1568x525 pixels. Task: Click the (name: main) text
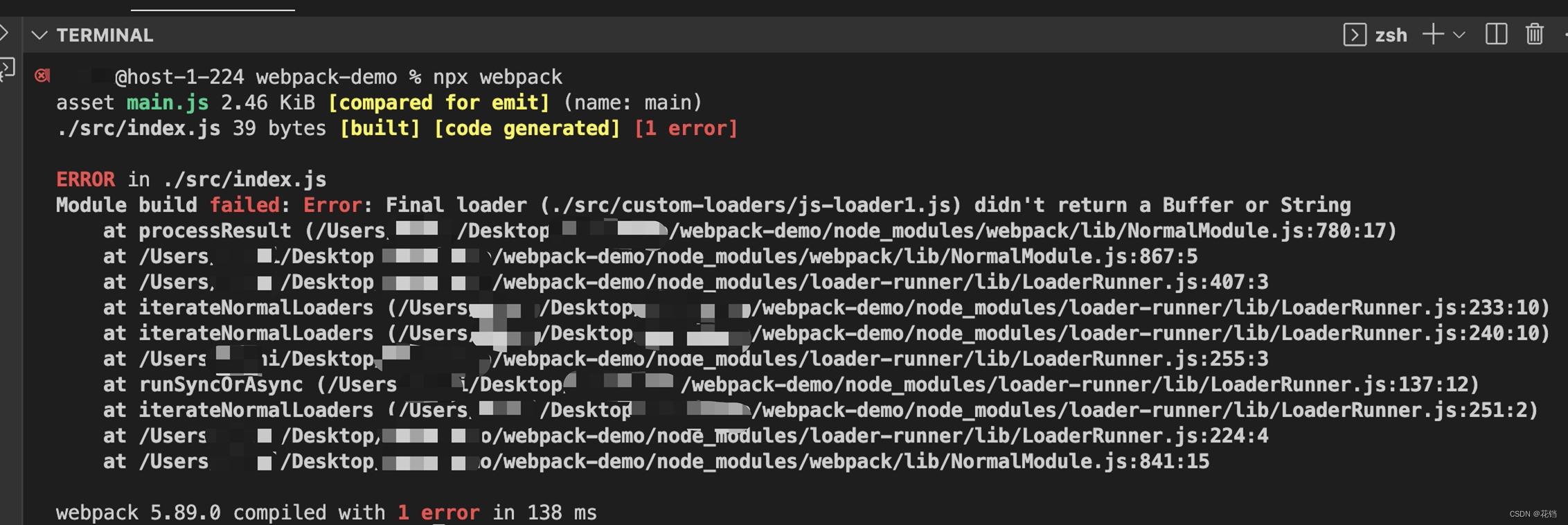pos(632,103)
